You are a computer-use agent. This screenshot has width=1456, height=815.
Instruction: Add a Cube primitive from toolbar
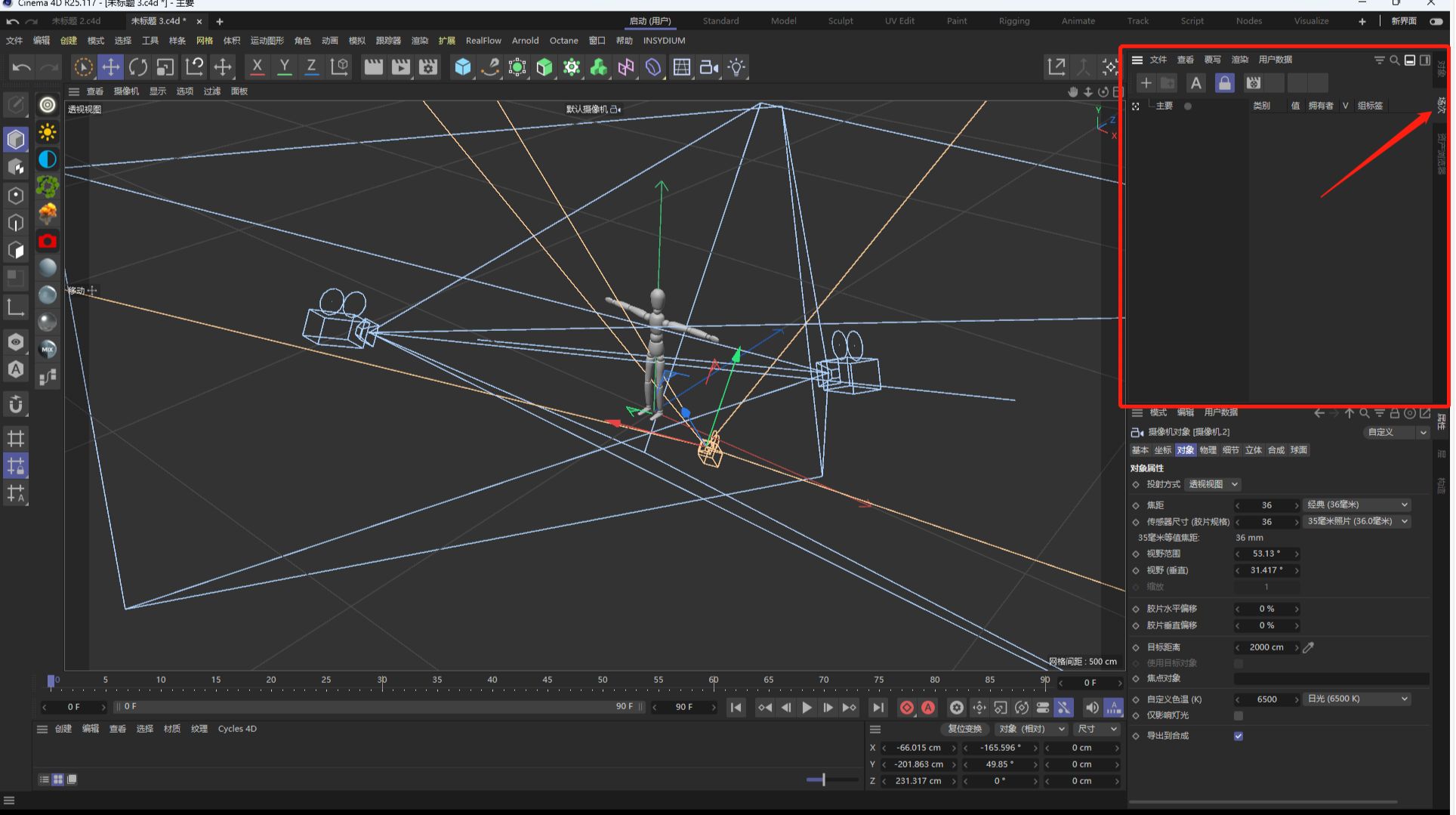coord(462,67)
